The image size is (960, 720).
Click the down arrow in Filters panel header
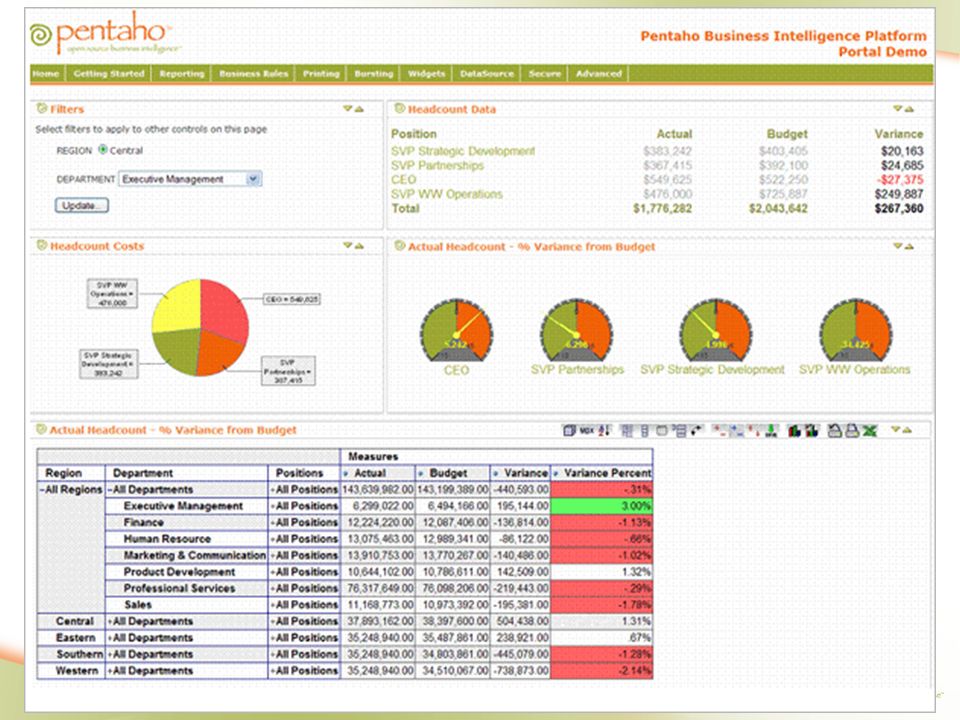(348, 109)
